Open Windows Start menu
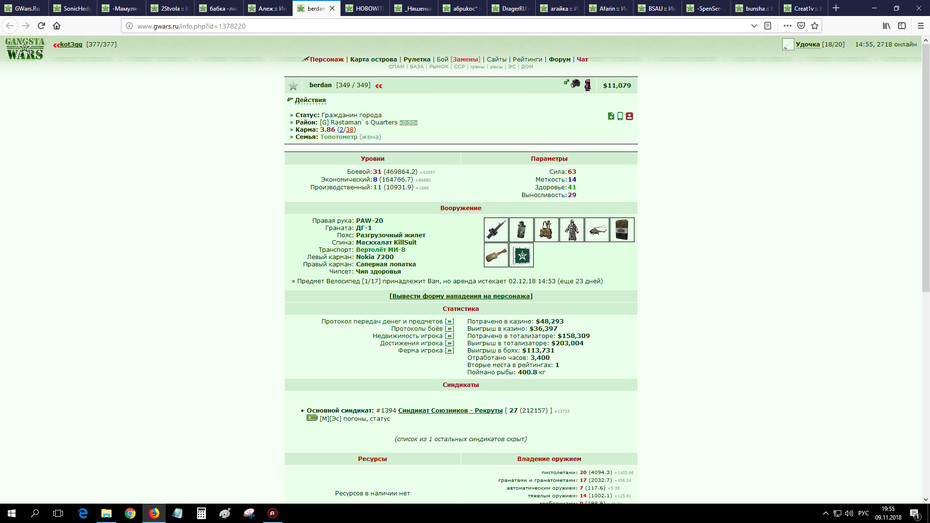 (x=11, y=514)
